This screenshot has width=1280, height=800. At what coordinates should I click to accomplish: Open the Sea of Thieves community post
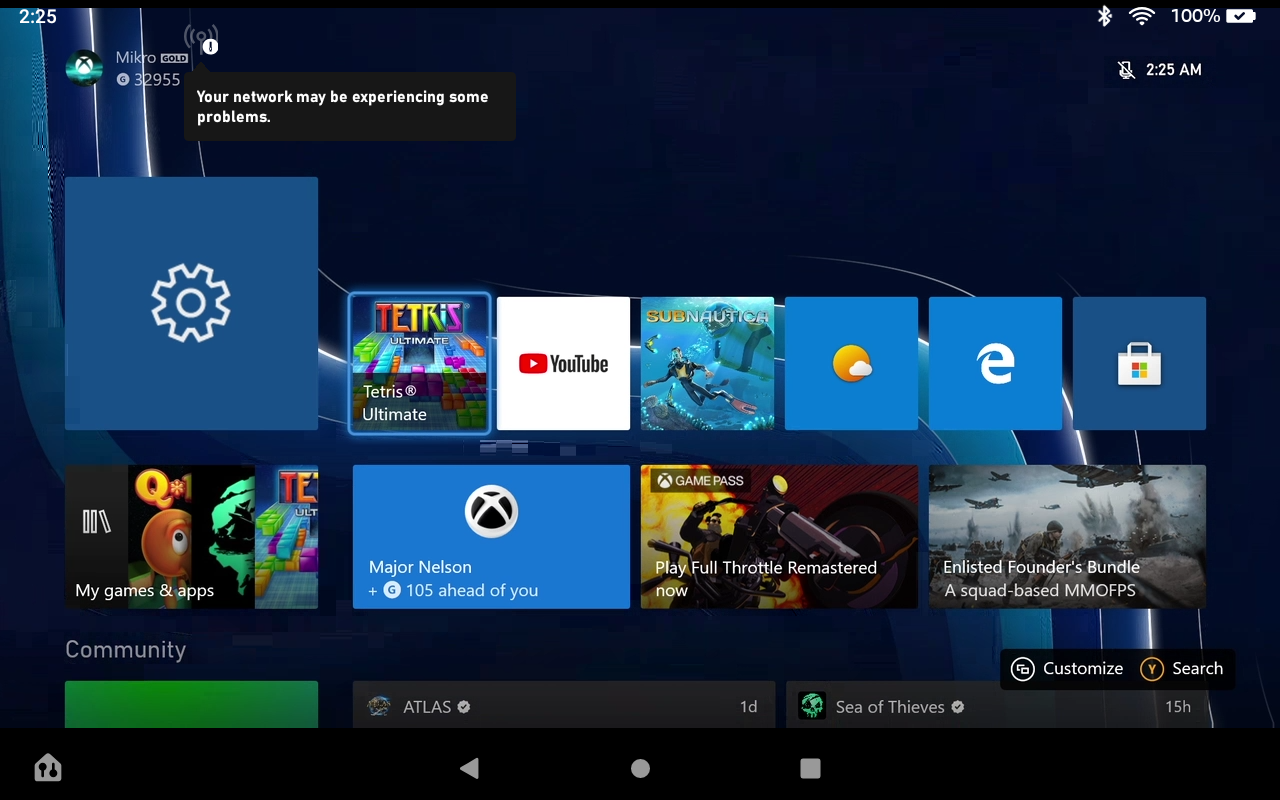point(996,706)
